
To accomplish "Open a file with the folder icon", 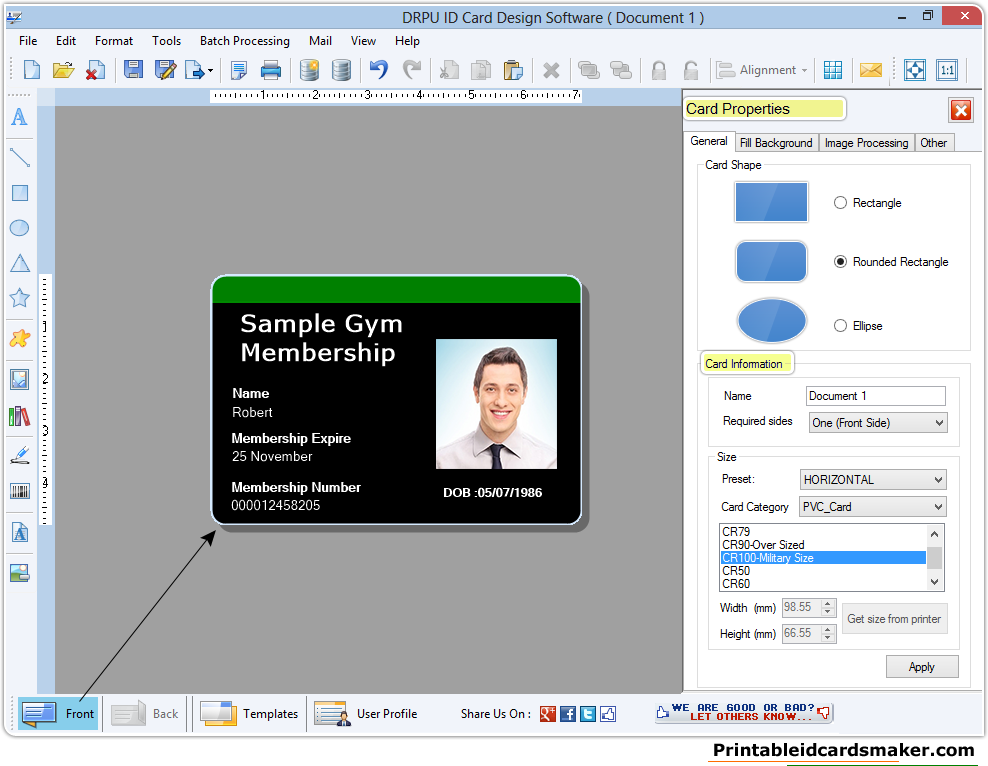I will point(63,69).
